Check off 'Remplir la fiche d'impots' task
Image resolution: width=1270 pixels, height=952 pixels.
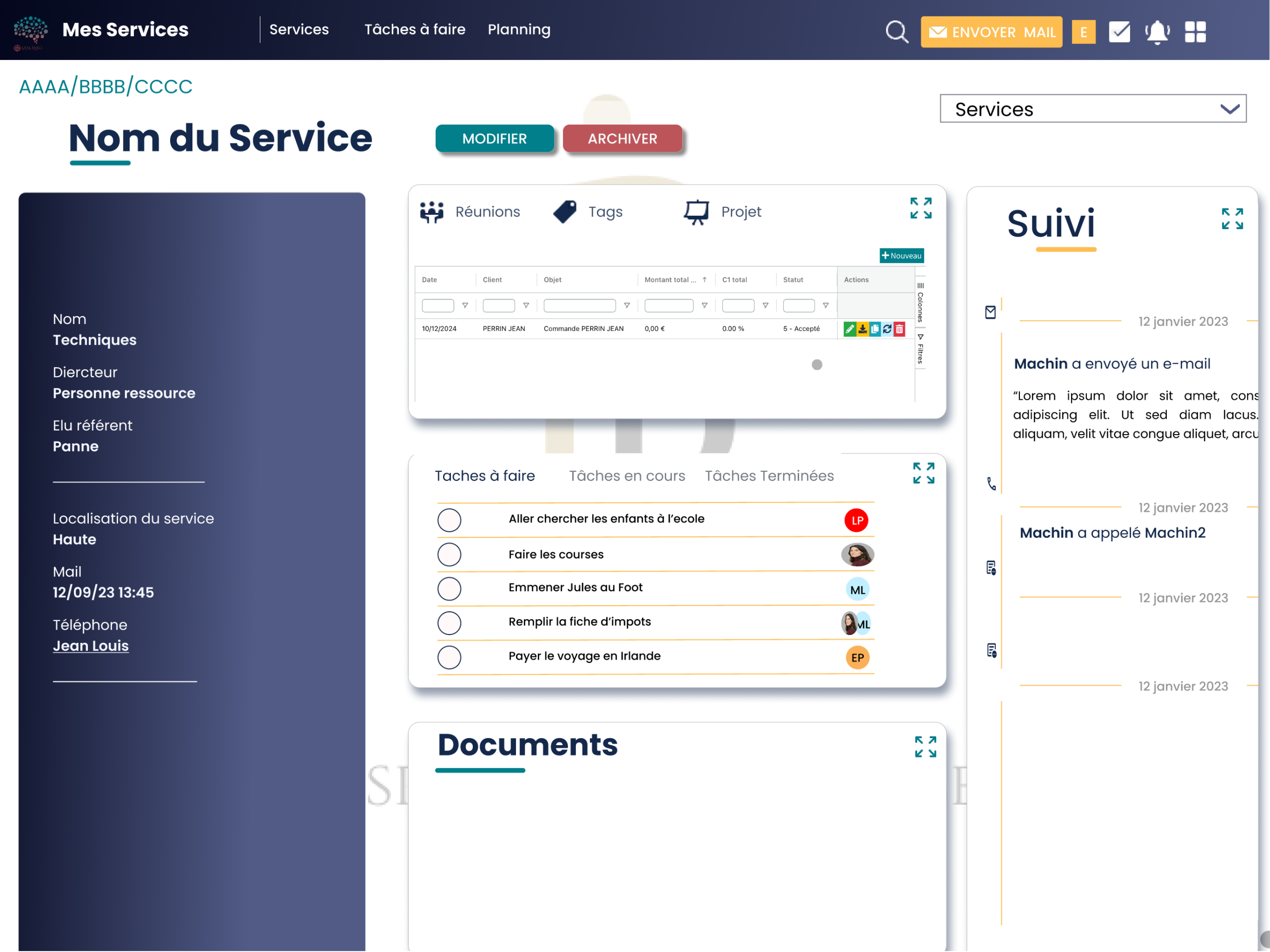point(449,623)
